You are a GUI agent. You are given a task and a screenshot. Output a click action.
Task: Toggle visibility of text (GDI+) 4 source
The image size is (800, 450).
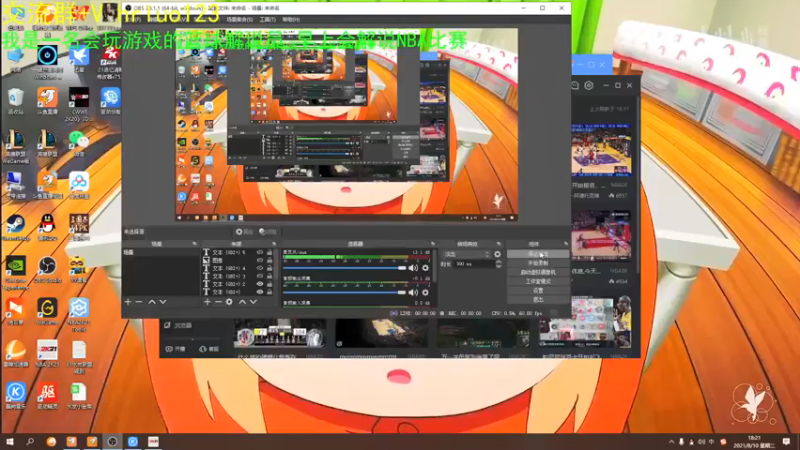[x=260, y=268]
